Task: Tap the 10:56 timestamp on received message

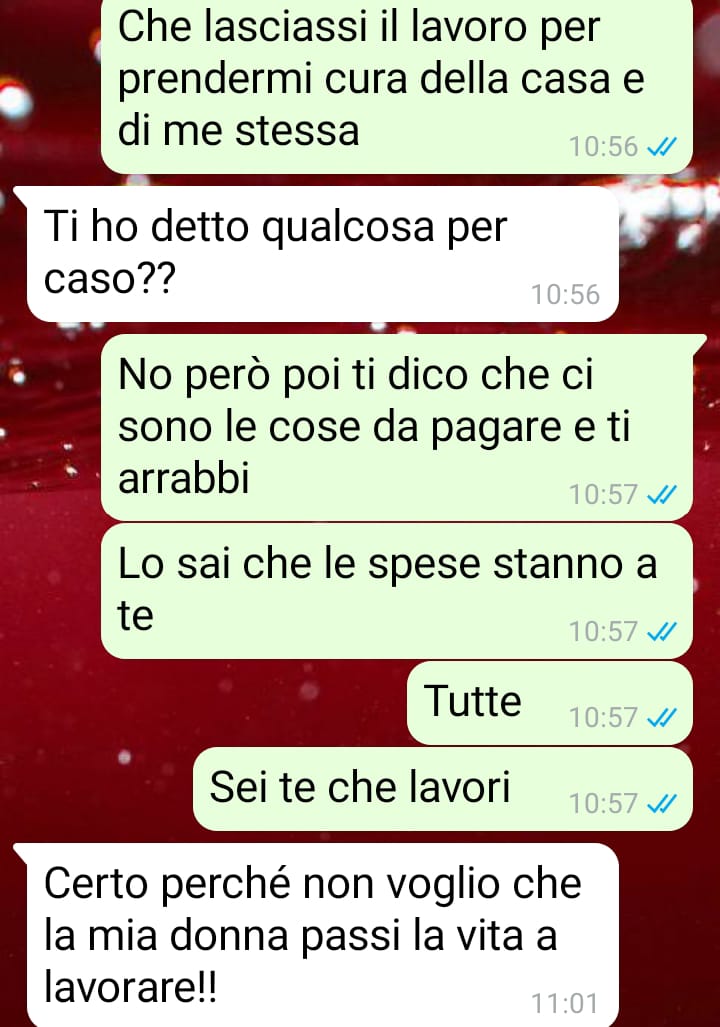Action: click(x=565, y=295)
